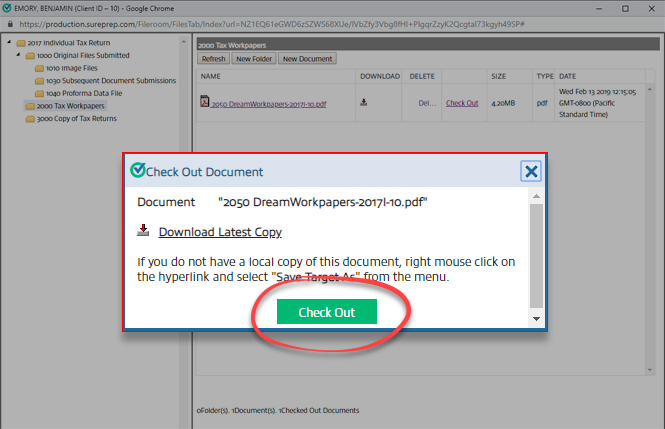Click the download icon in file row

point(363,102)
